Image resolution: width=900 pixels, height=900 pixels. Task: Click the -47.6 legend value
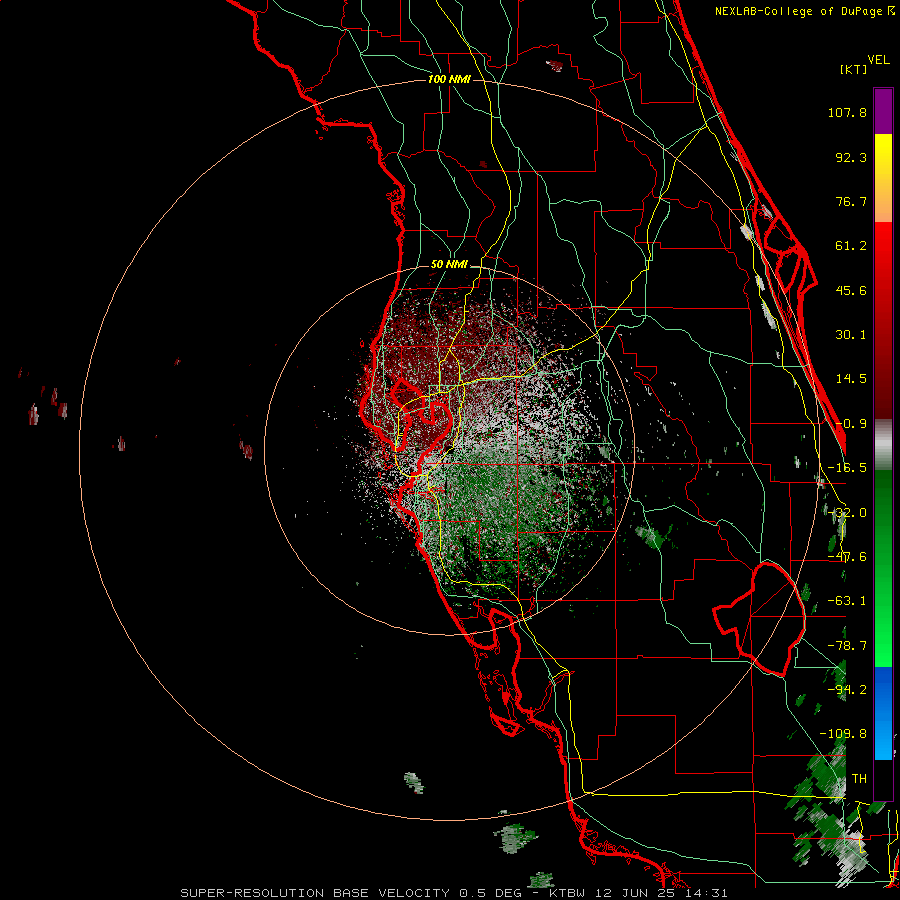(847, 557)
